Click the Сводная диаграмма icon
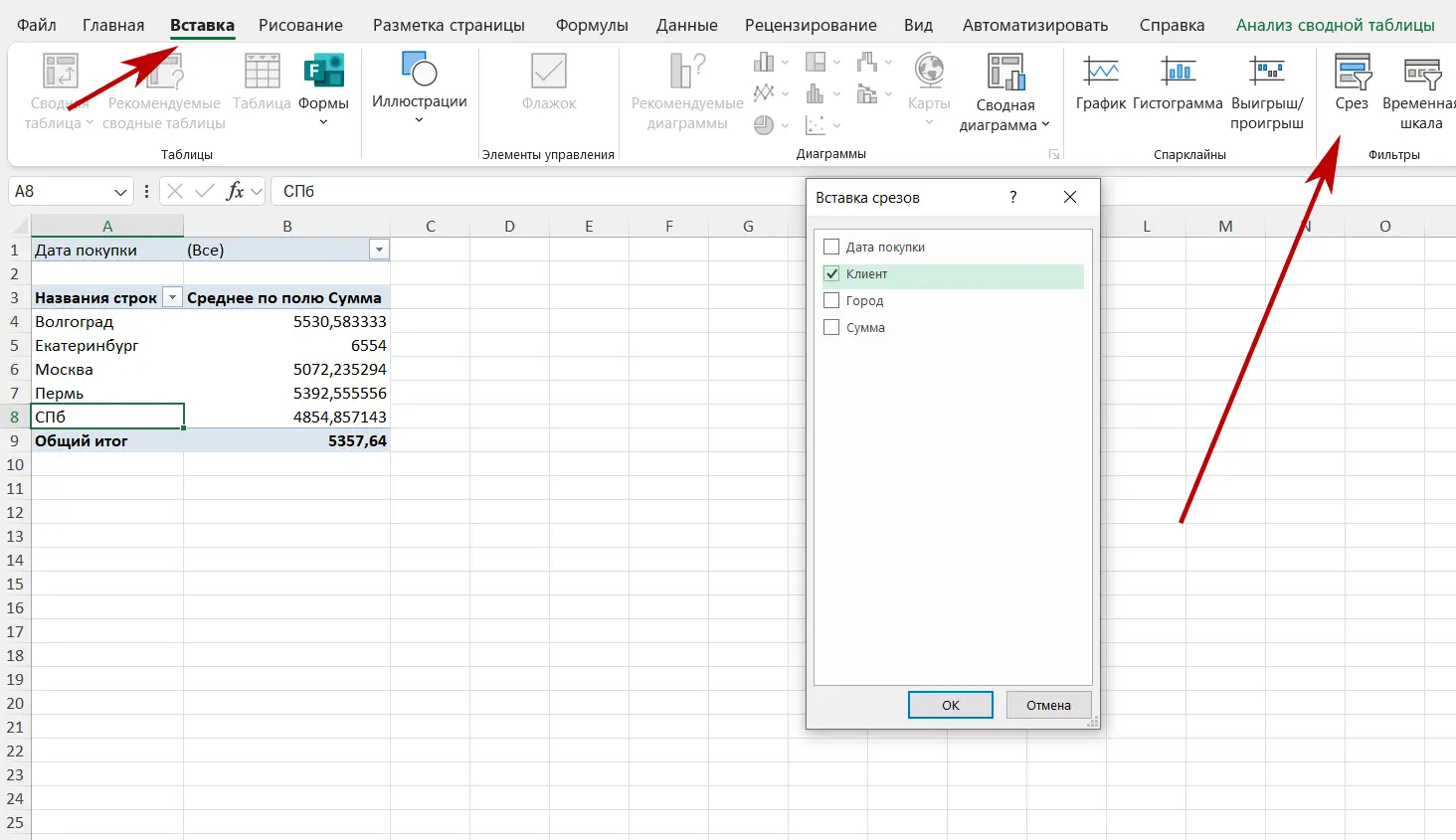The width and height of the screenshot is (1456, 840). (1005, 75)
